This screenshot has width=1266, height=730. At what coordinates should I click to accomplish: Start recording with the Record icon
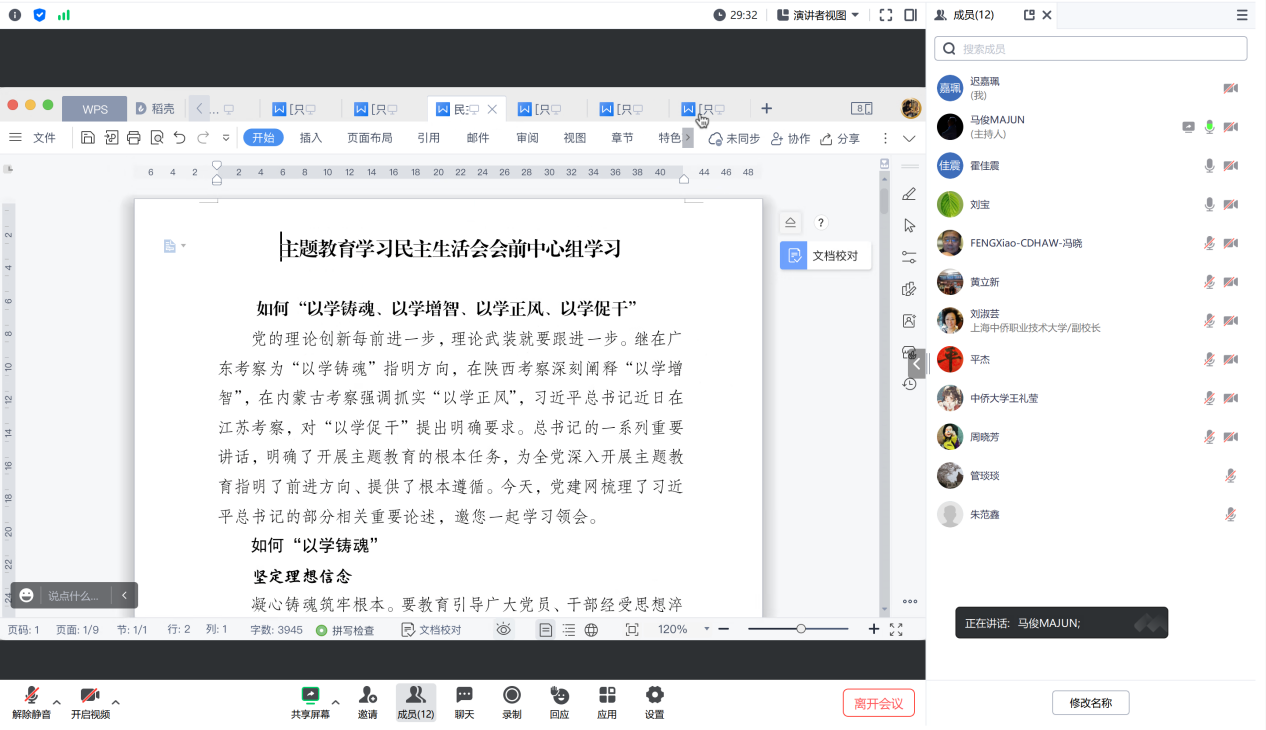(x=512, y=695)
